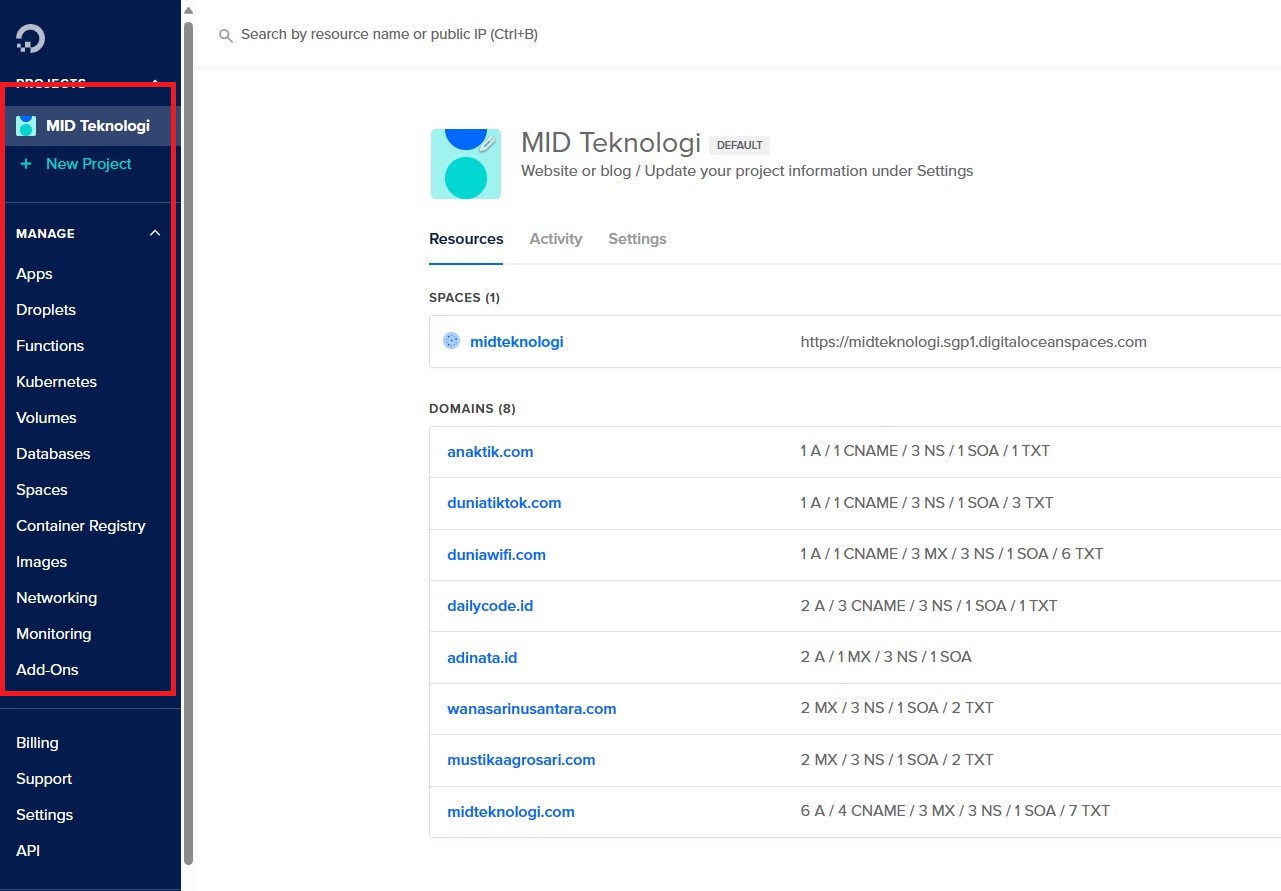
Task: Open the project Settings tab
Action: tap(637, 239)
